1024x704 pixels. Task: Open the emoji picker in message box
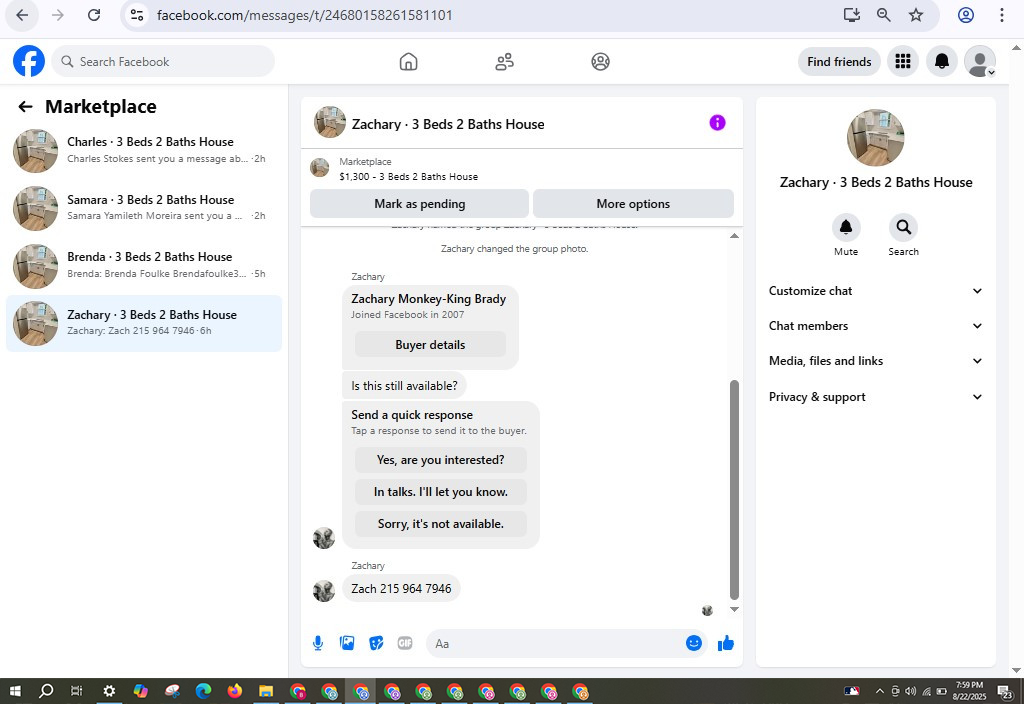(694, 643)
